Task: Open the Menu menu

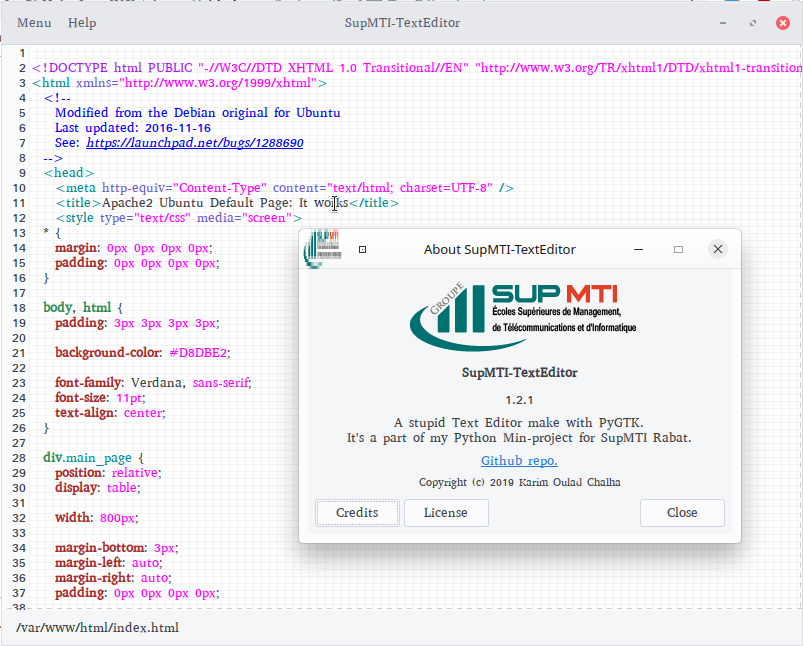Action: [34, 23]
